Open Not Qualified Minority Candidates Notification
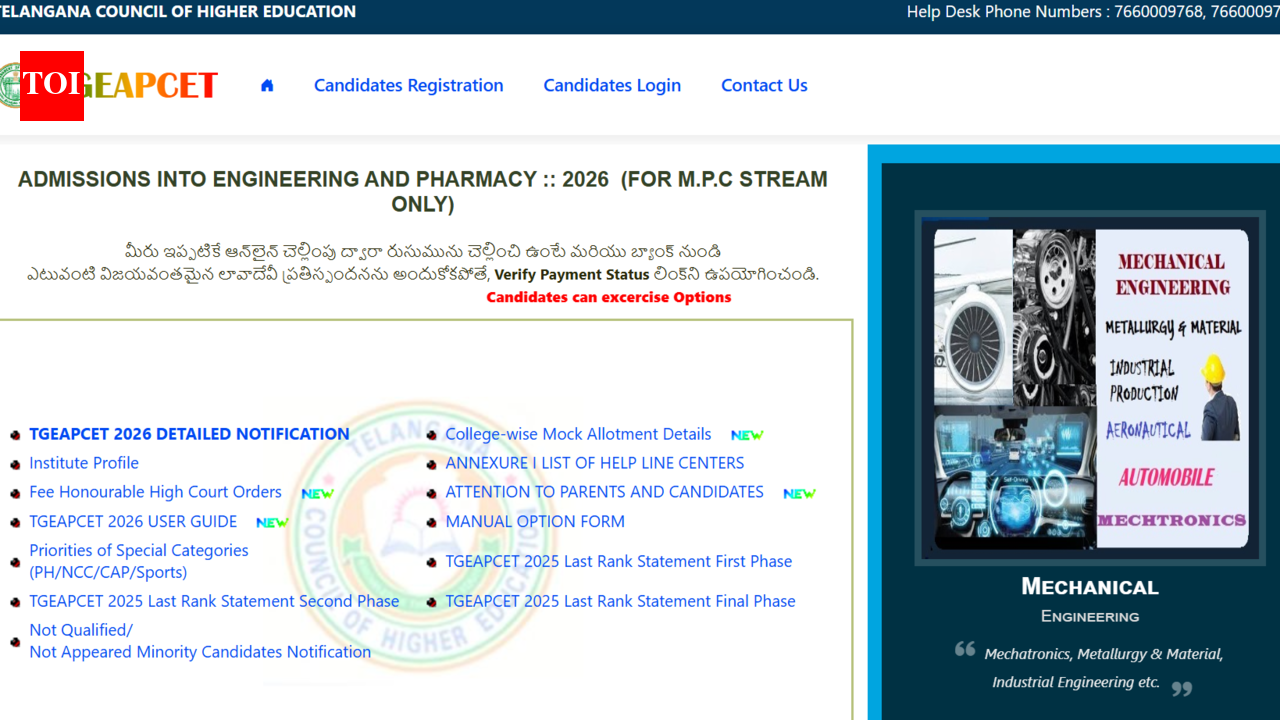The height and width of the screenshot is (720, 1280). pyautogui.click(x=200, y=641)
